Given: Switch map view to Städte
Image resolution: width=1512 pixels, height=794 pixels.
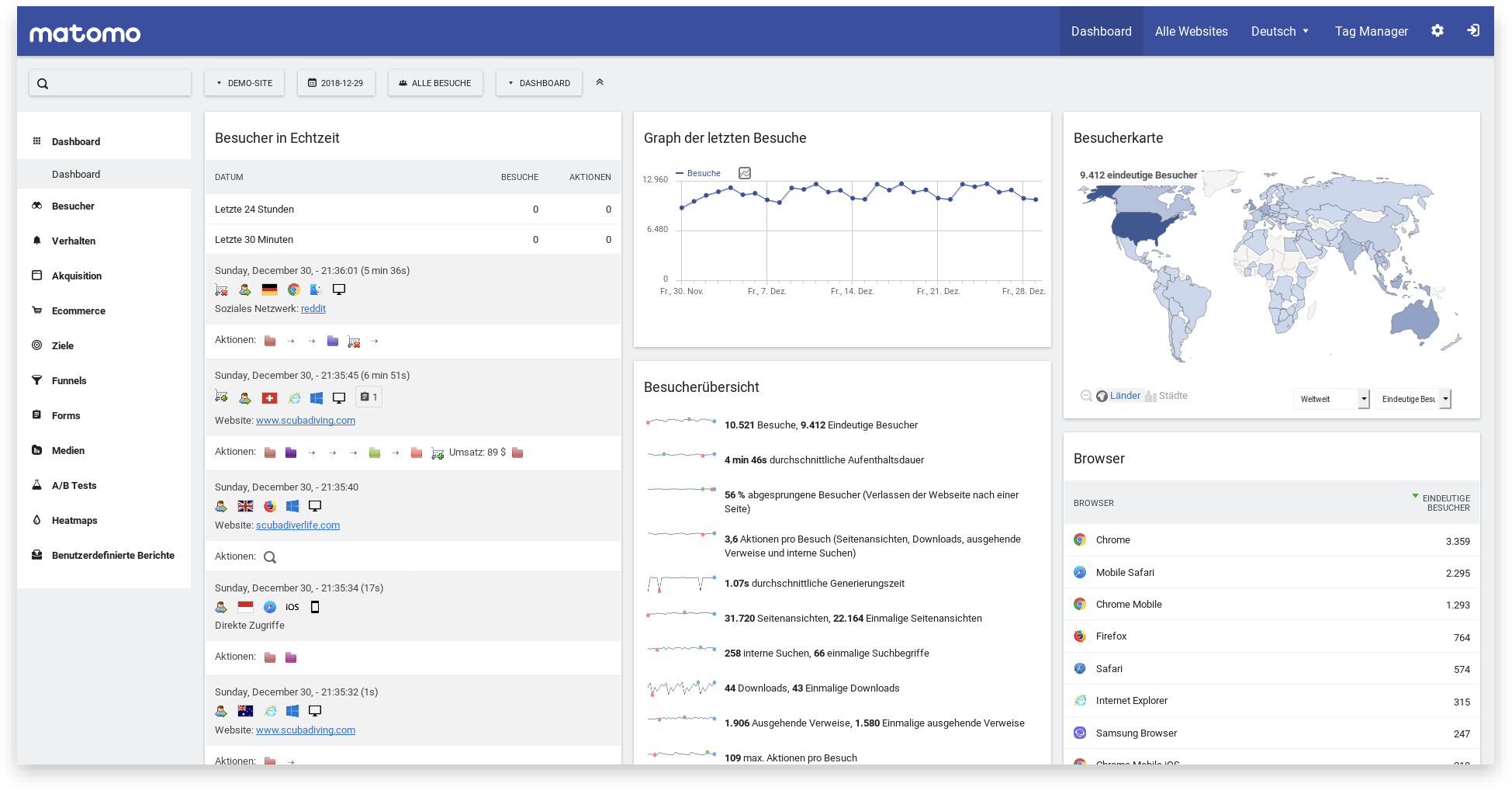Looking at the screenshot, I should pyautogui.click(x=1167, y=396).
